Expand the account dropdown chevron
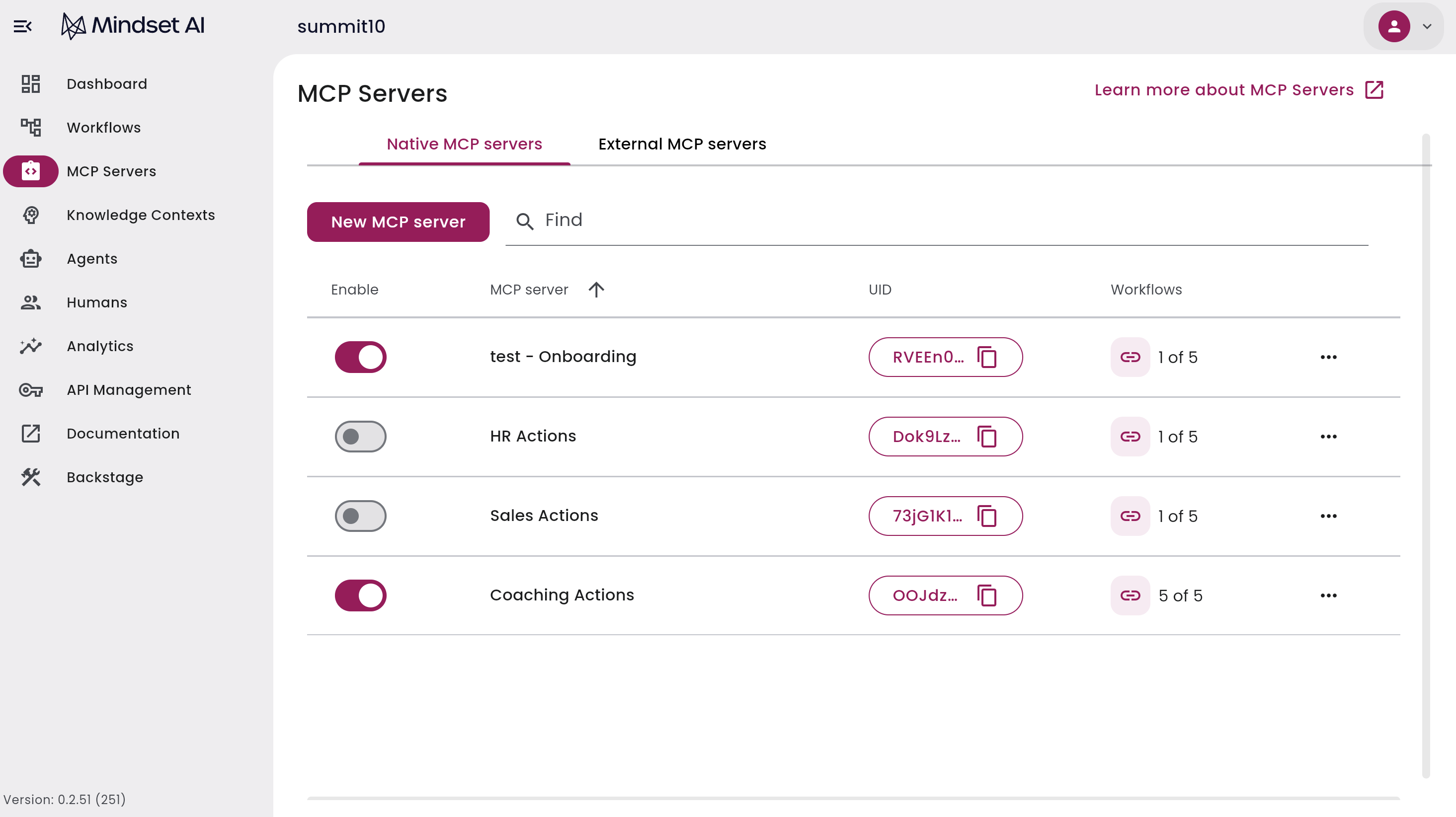The image size is (1456, 817). [x=1427, y=26]
